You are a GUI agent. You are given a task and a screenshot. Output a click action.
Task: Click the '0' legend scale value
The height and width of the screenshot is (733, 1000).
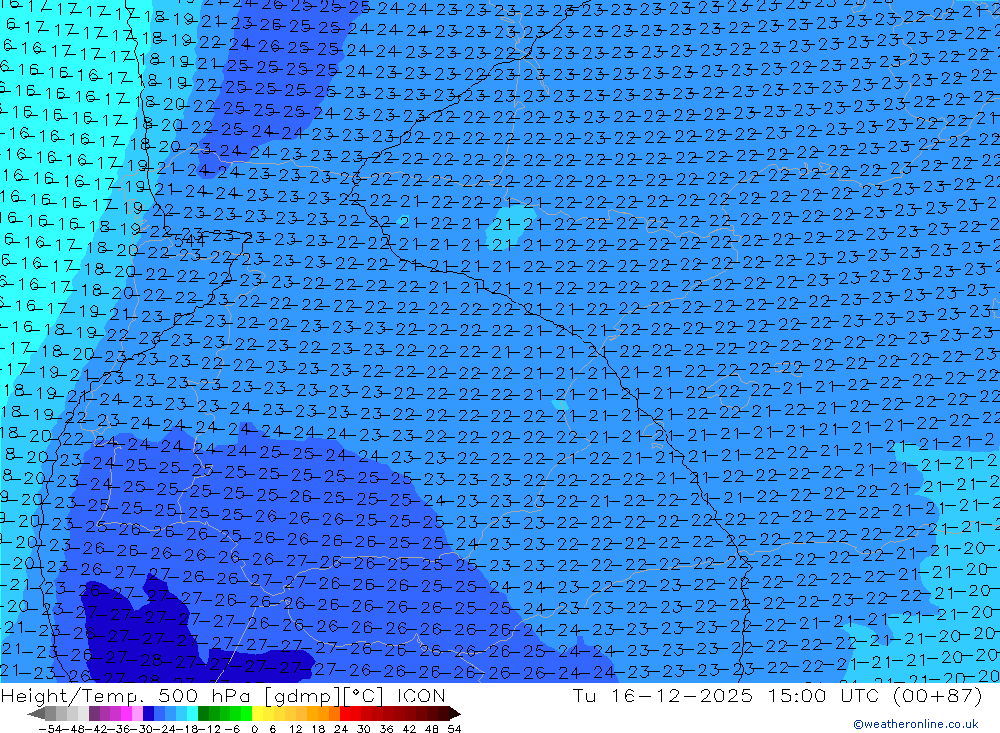coord(254,729)
